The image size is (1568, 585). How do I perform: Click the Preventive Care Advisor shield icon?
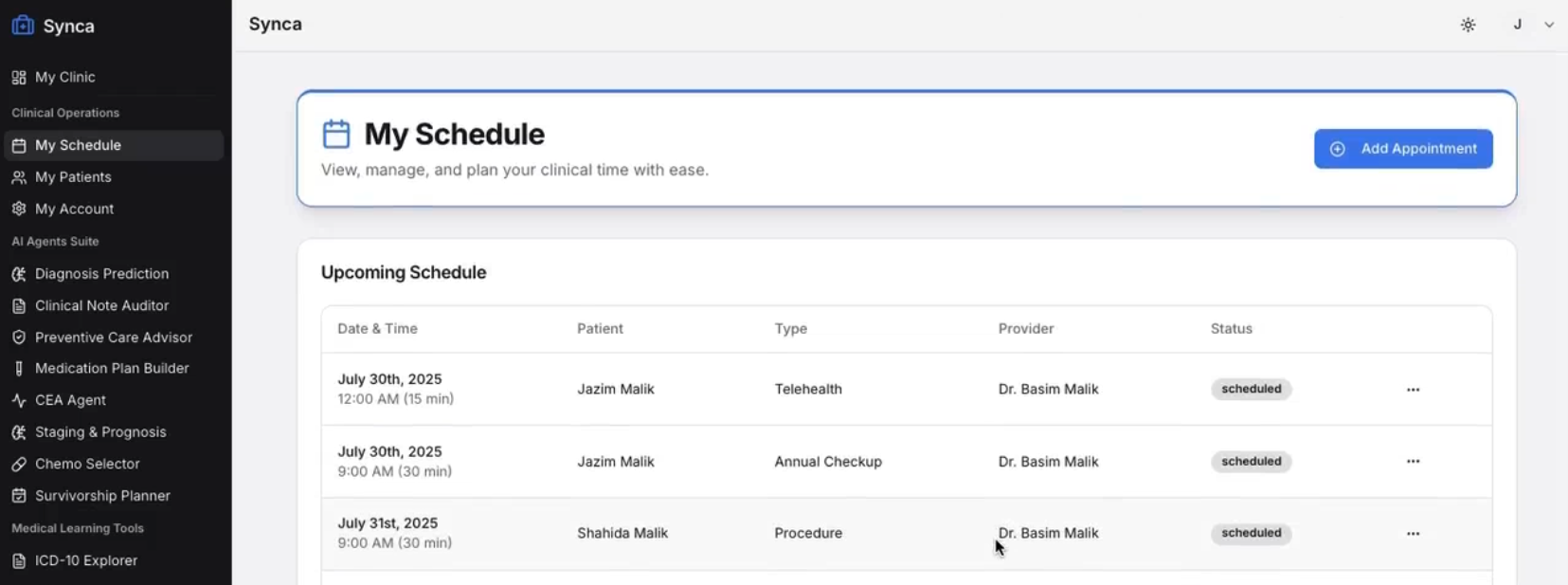[x=19, y=338]
